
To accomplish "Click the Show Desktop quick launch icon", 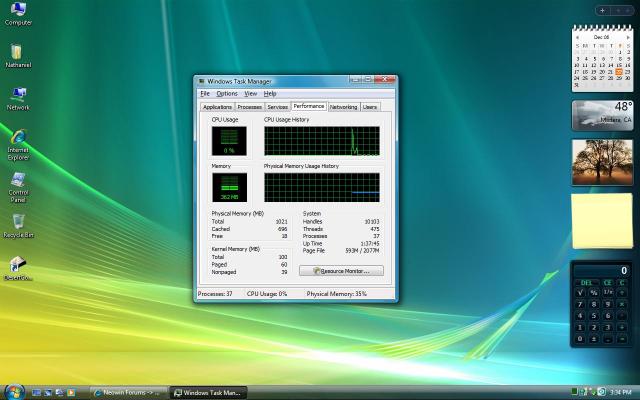I will click(36, 393).
